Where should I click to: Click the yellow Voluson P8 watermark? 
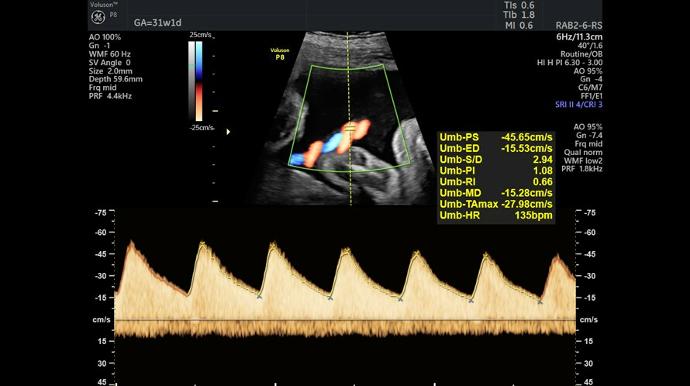coord(280,54)
